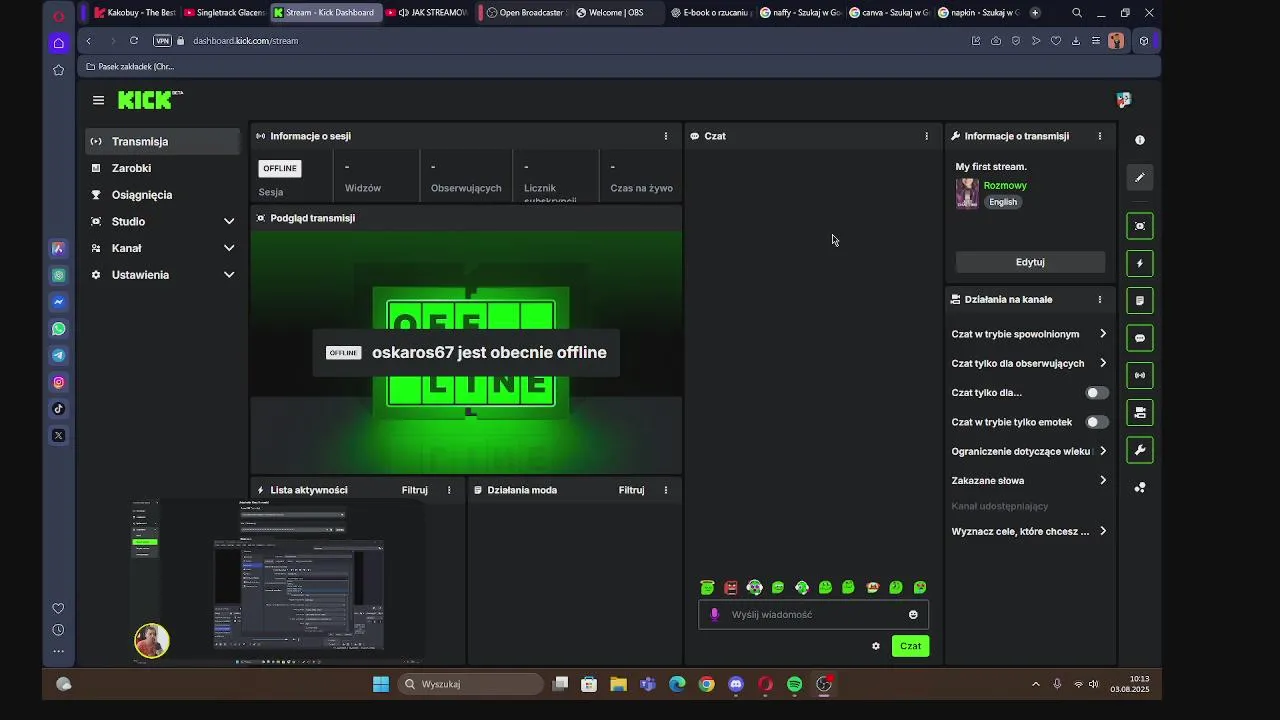The image size is (1280, 720).
Task: Click the picture-in-picture video thumbnail
Action: click(x=278, y=580)
